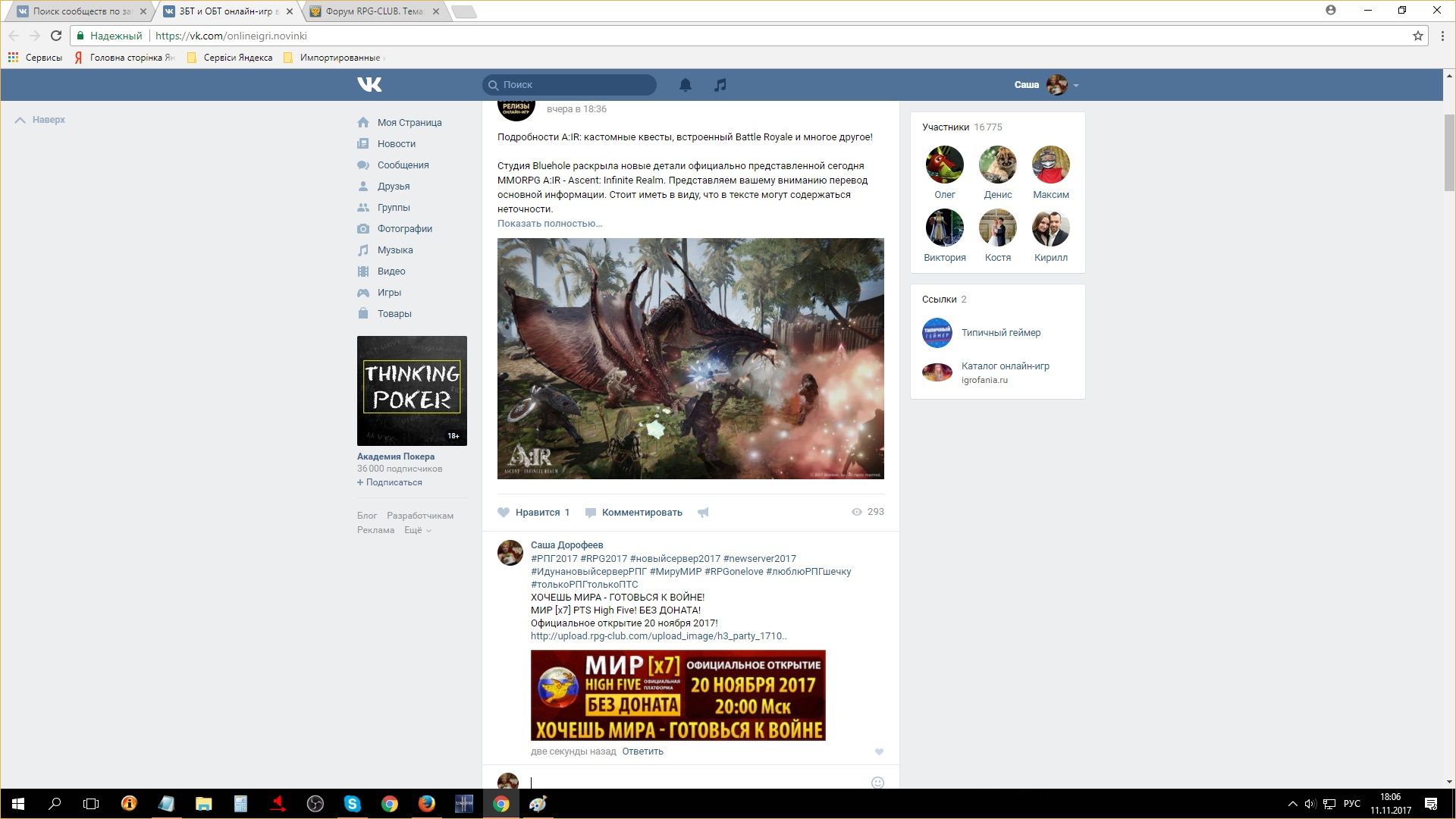The height and width of the screenshot is (819, 1456).
Task: Open the МИР x7 banner image
Action: pos(678,695)
